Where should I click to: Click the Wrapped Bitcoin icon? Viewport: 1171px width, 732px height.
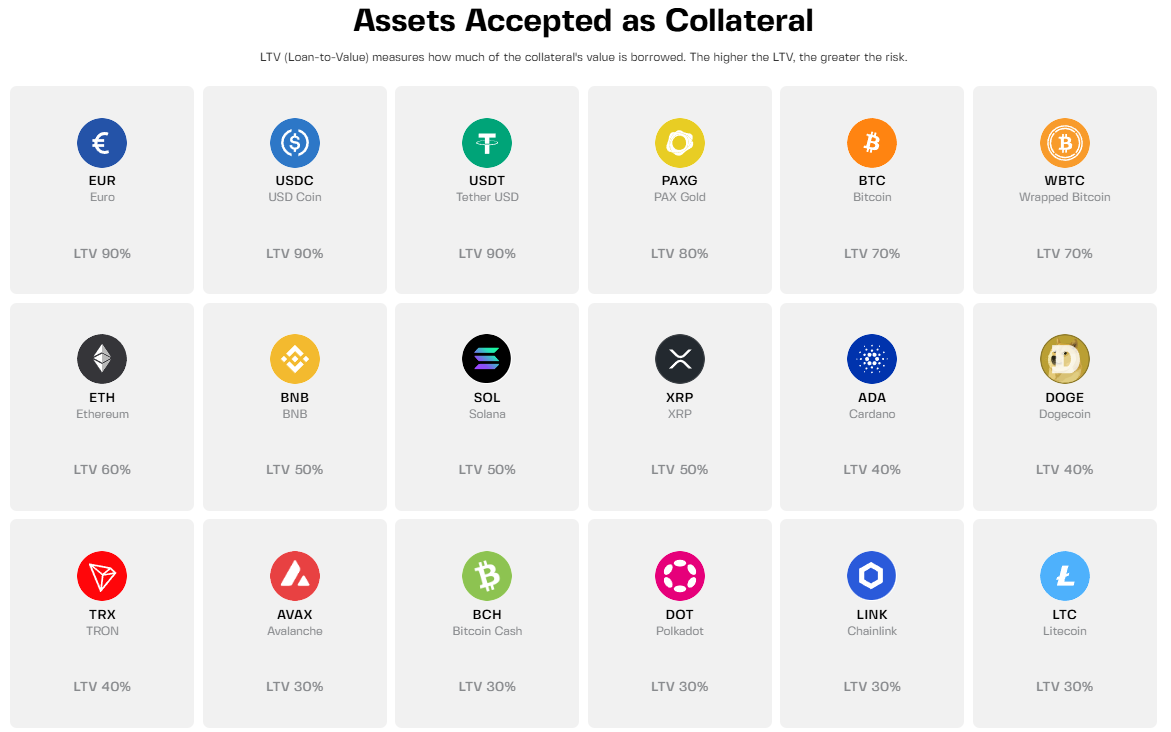click(1065, 143)
